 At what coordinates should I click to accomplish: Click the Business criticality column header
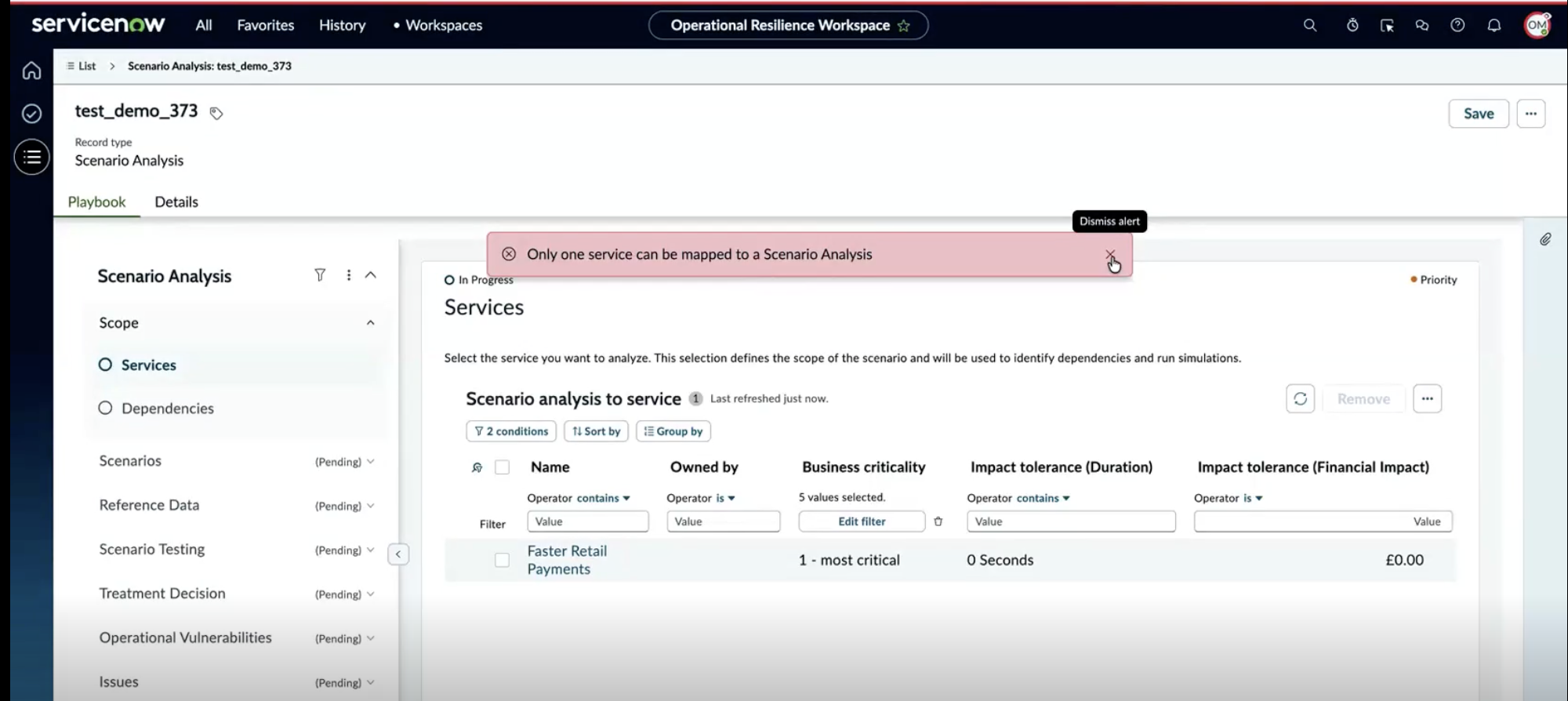point(863,467)
